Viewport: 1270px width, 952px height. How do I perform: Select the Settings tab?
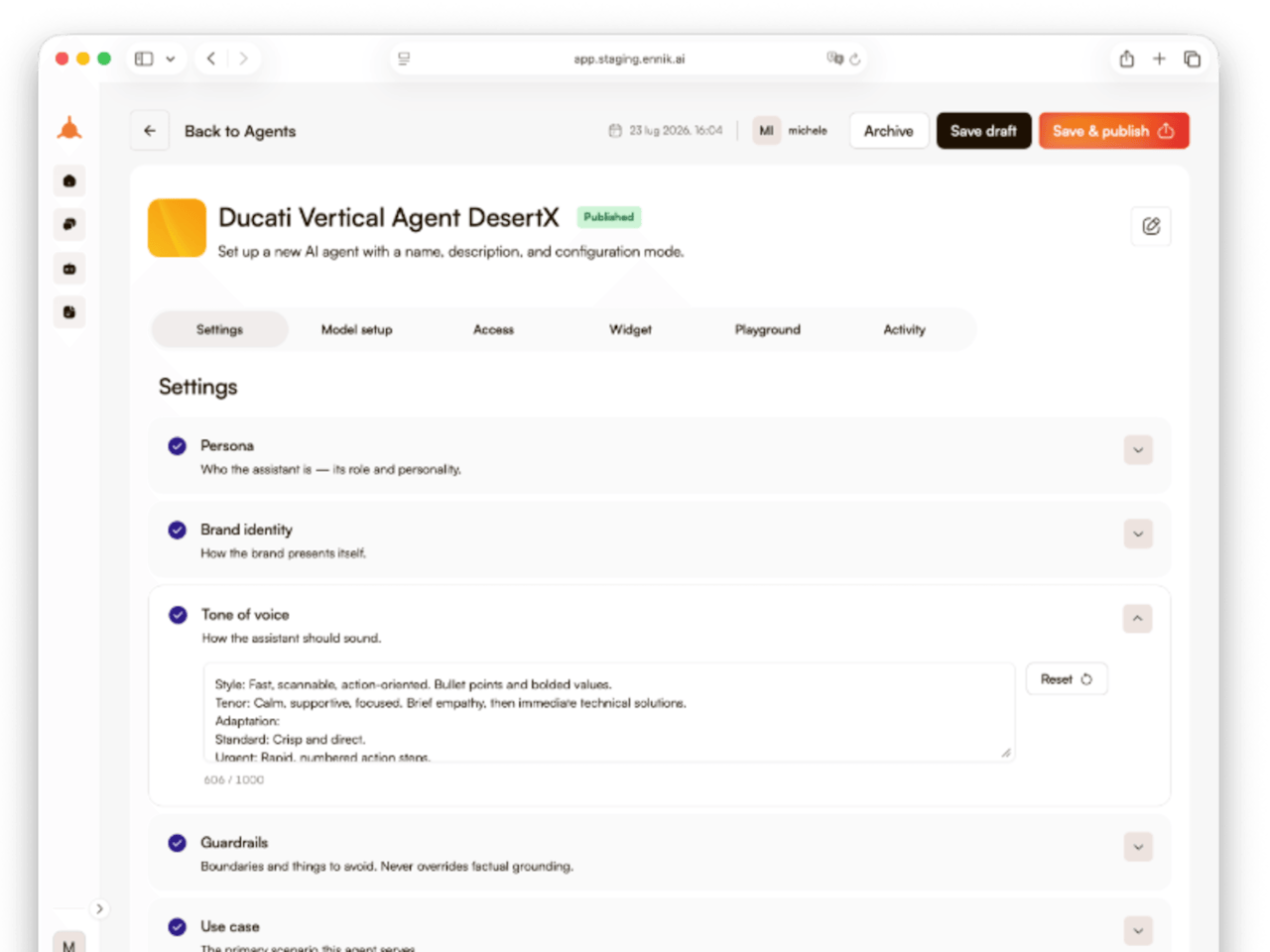pos(219,329)
